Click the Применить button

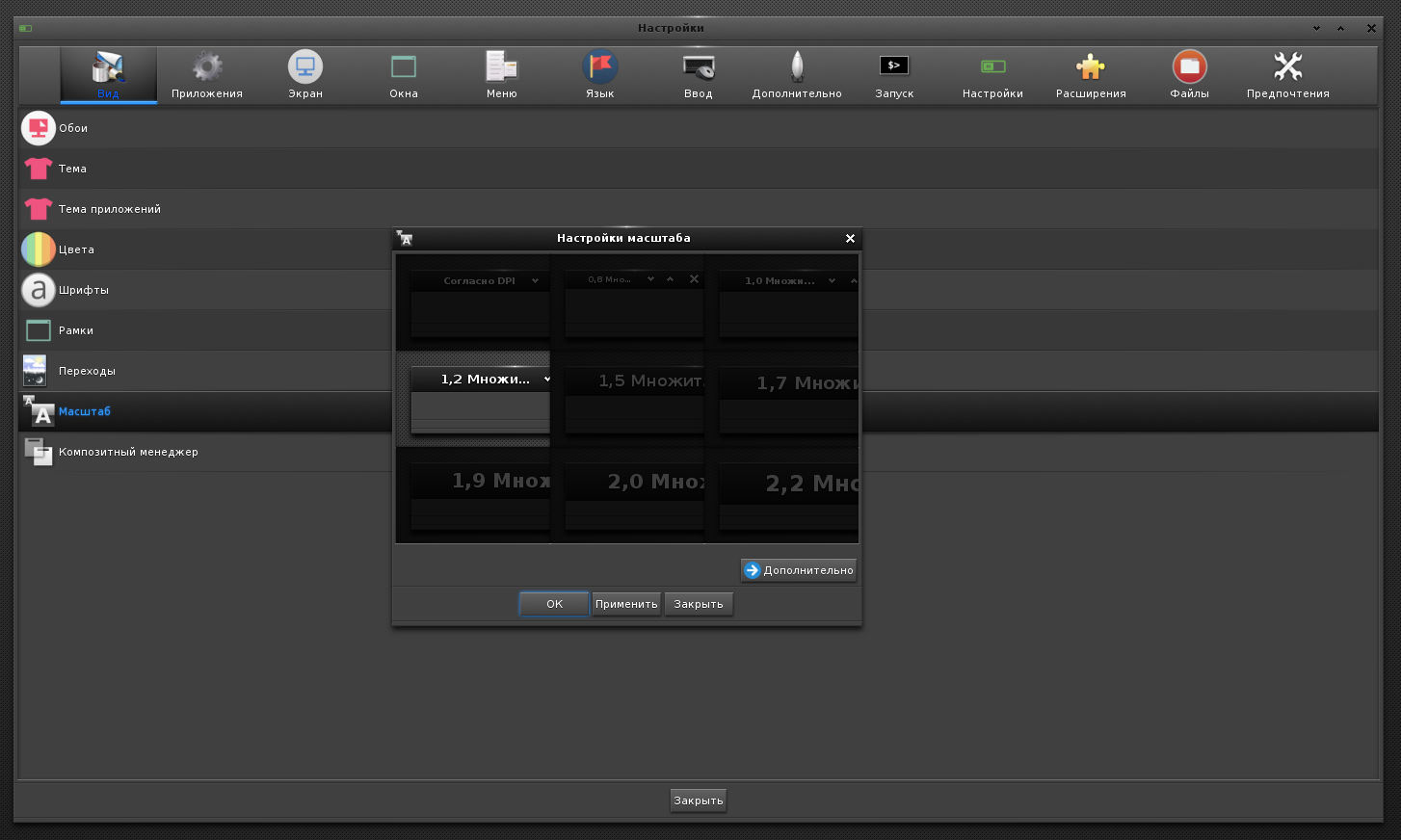coord(626,604)
